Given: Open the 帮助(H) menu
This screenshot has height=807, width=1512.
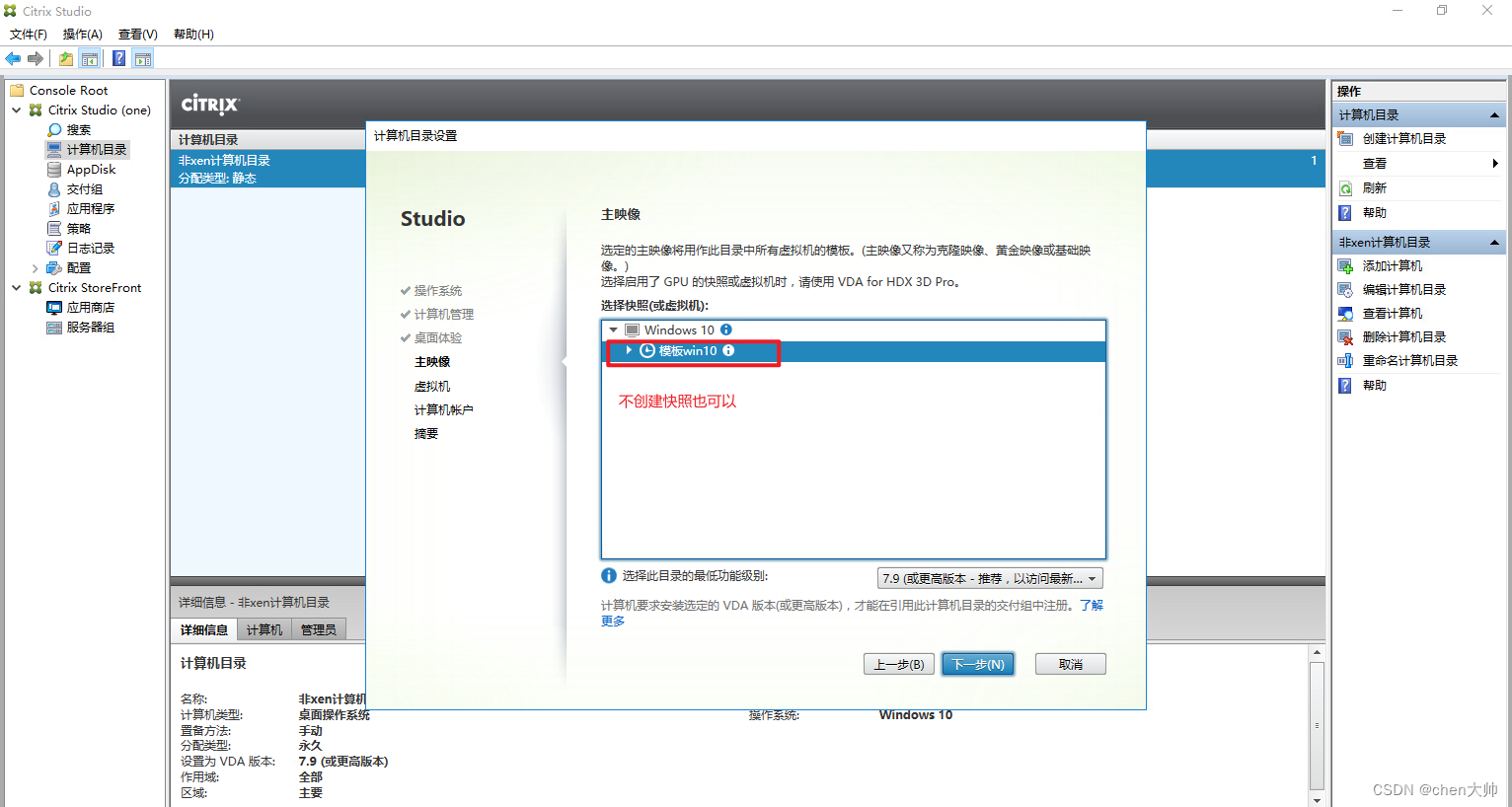Looking at the screenshot, I should pos(193,34).
